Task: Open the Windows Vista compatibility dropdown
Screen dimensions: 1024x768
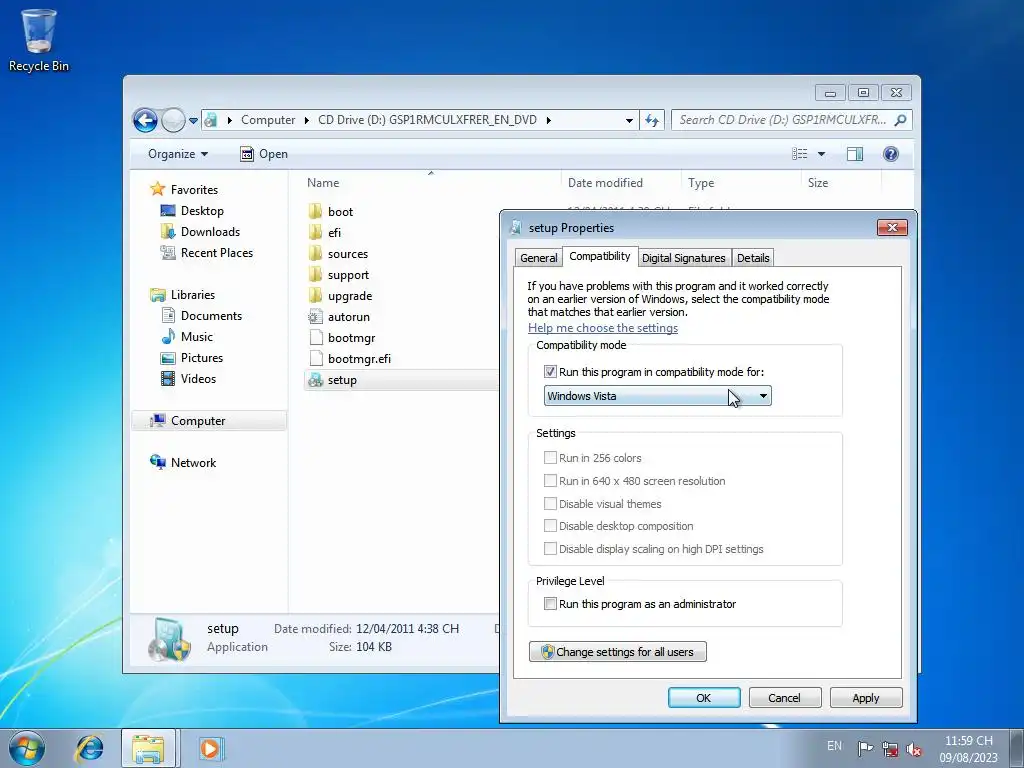Action: [x=658, y=396]
